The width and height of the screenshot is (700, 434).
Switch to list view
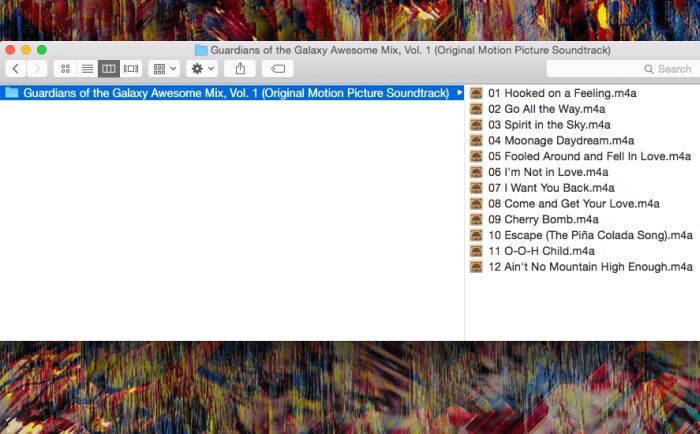87,69
